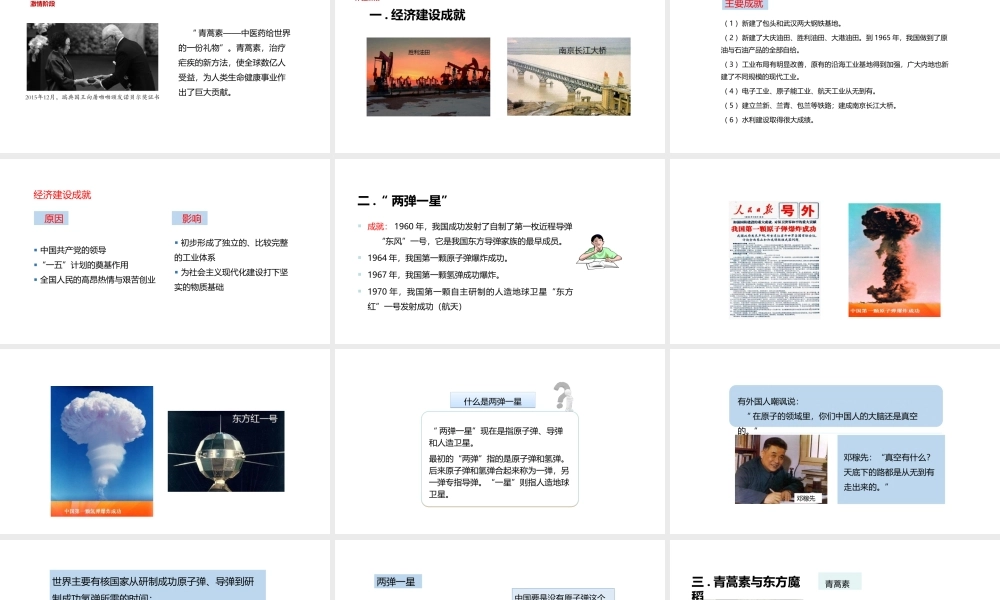The image size is (1000, 600).
Task: Click the 世界主要有核国家 blue text box
Action: coord(158,585)
